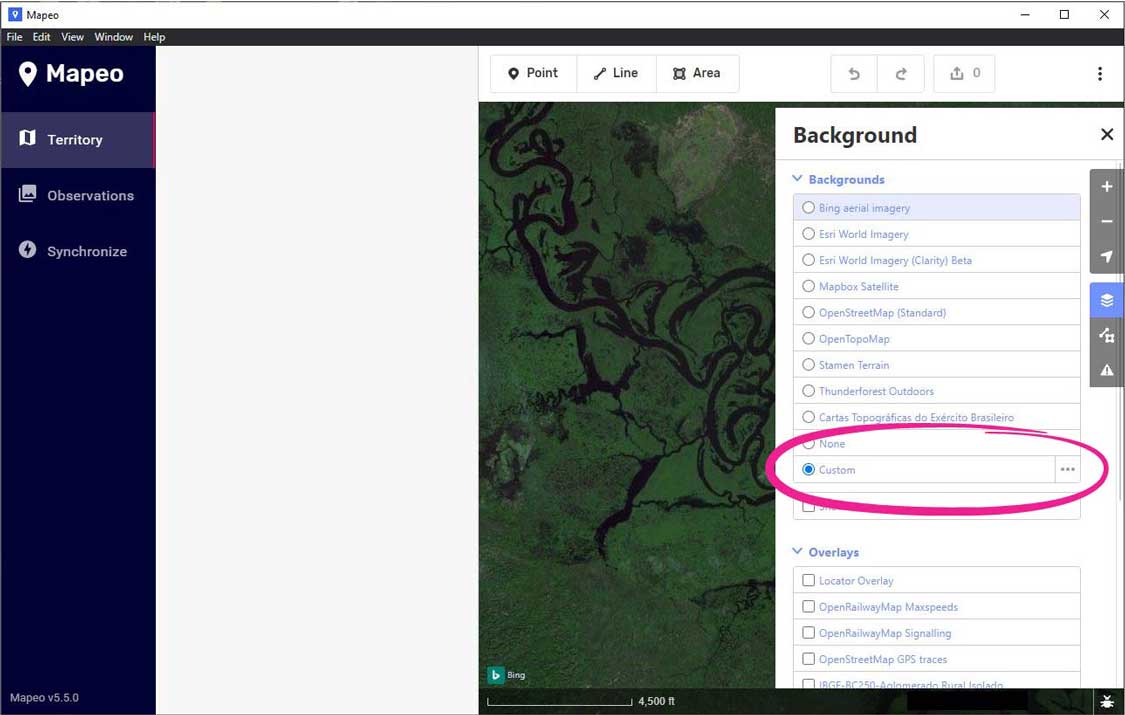Select the Area drawing tool
This screenshot has height=715, width=1125.
(697, 73)
